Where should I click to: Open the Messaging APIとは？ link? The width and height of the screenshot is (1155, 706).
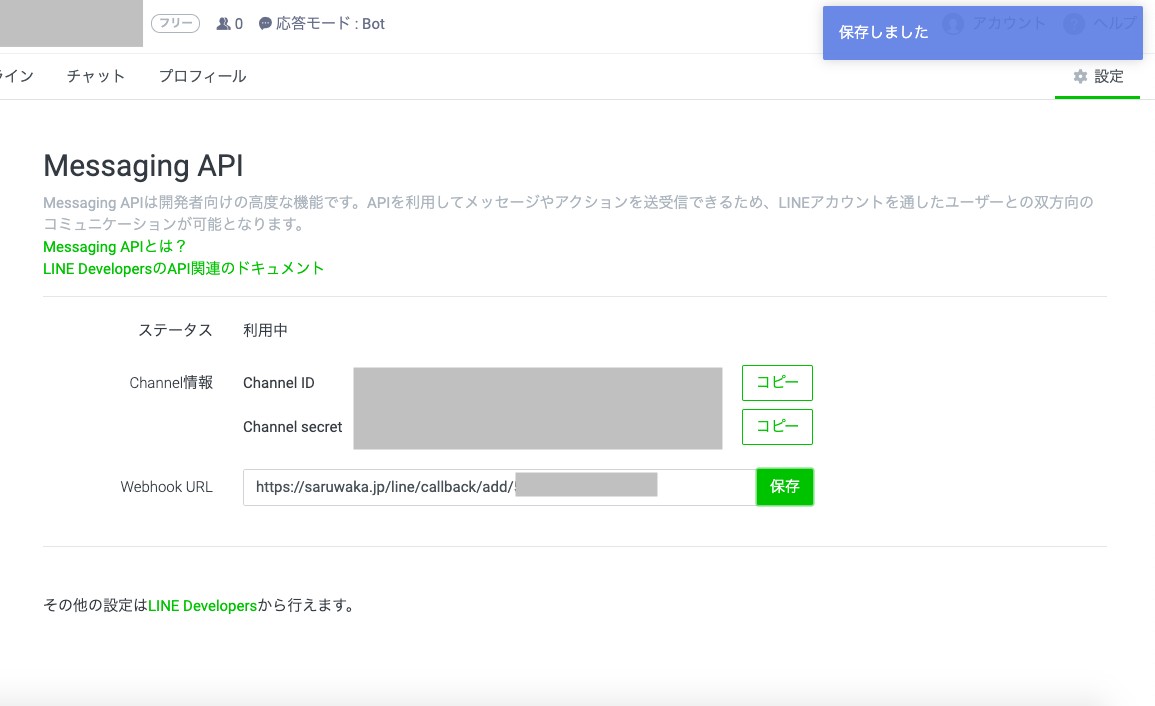pyautogui.click(x=115, y=246)
